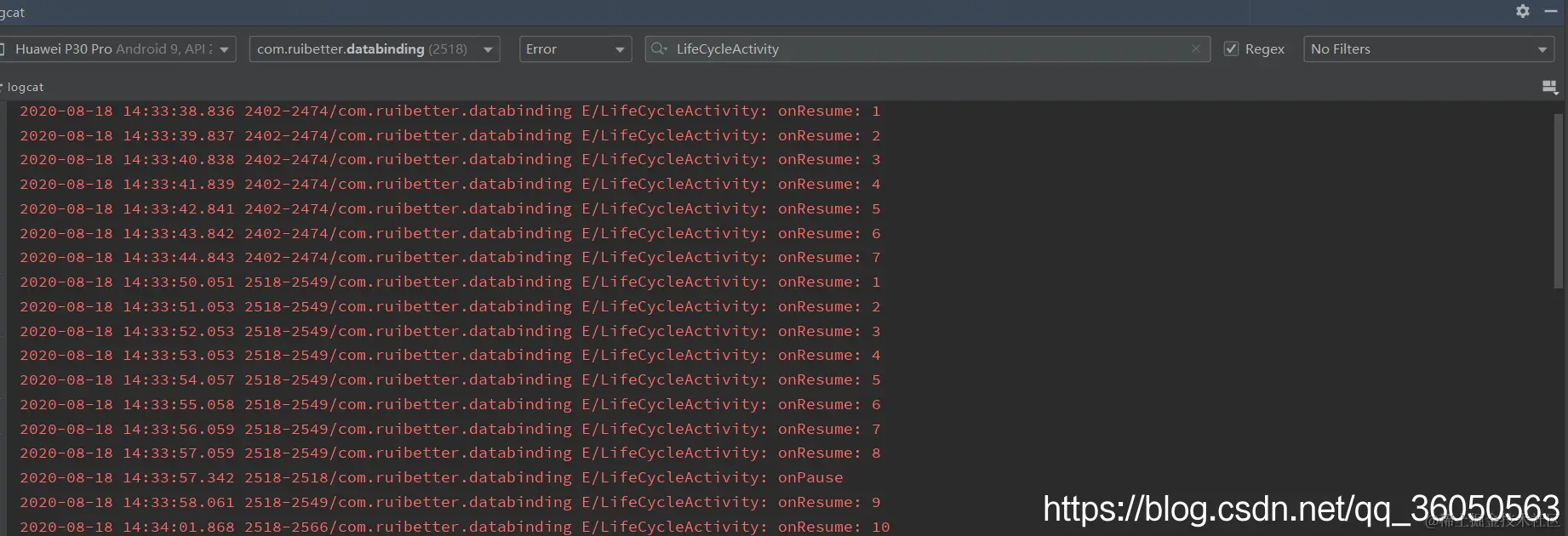Clear the LifeCycleActivity search text
The width and height of the screenshot is (1568, 536).
coord(1195,48)
